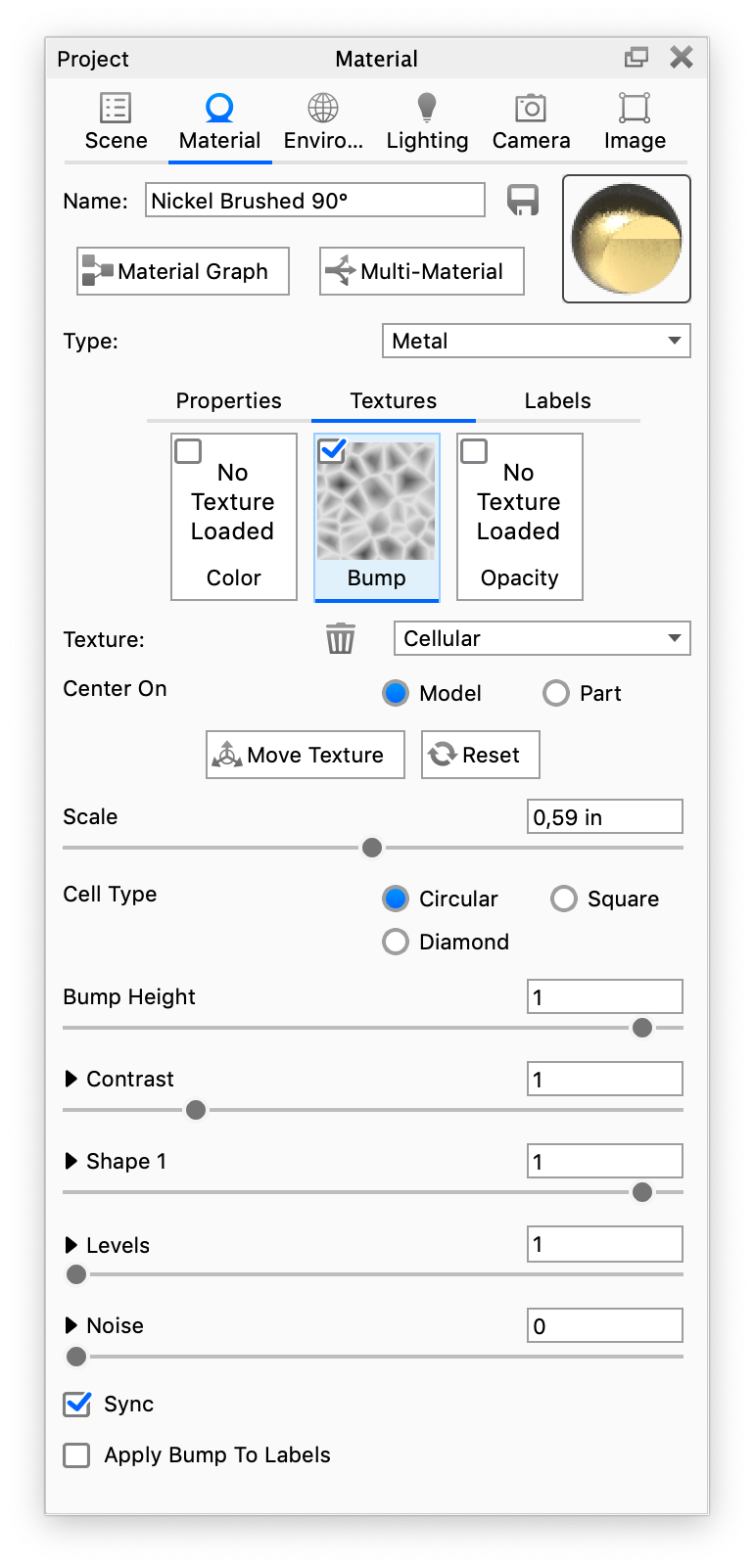754x1568 pixels.
Task: Open the Scene tab icon
Action: pos(116,108)
